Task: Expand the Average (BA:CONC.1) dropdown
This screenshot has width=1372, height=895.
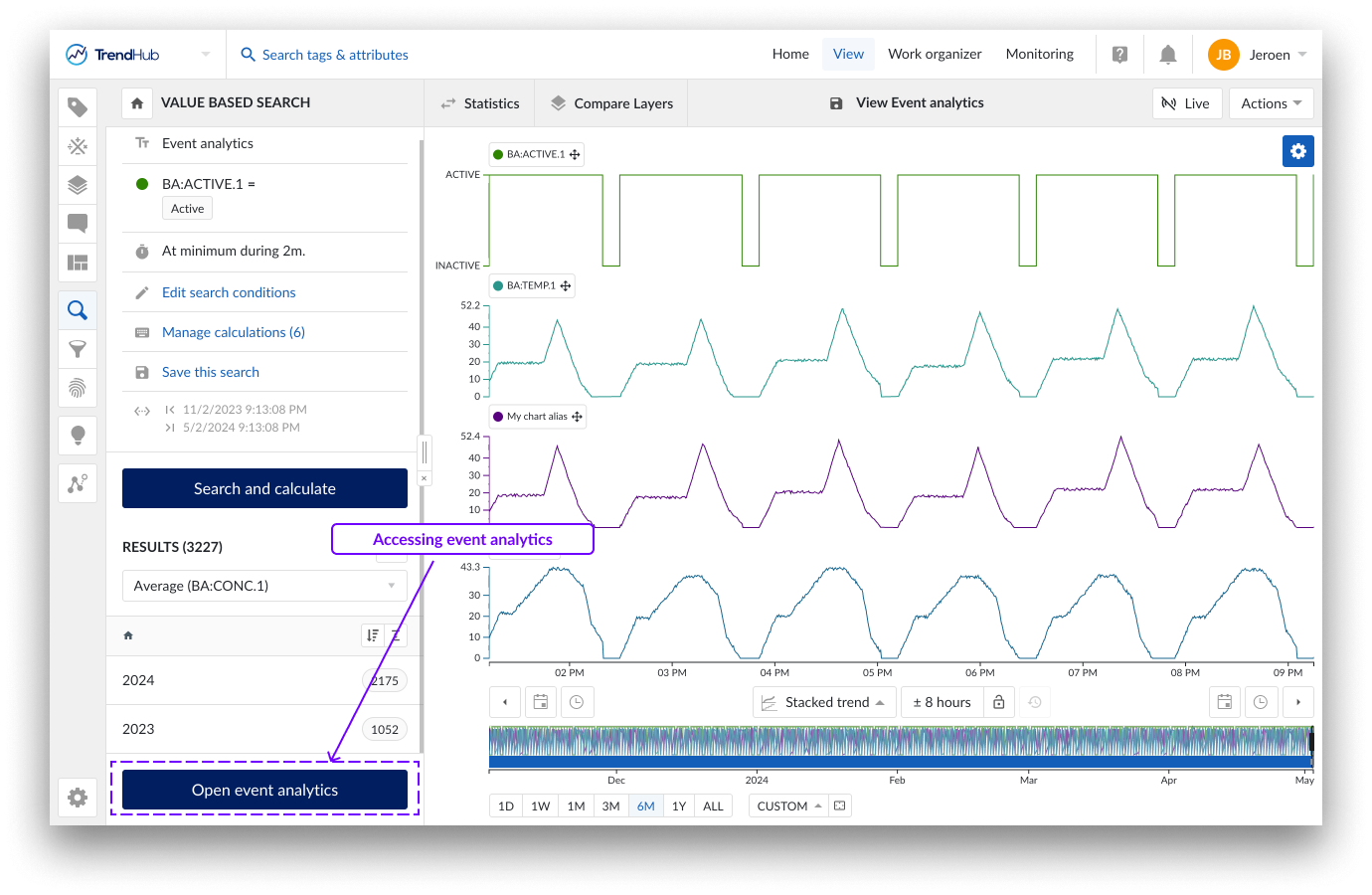Action: (264, 586)
